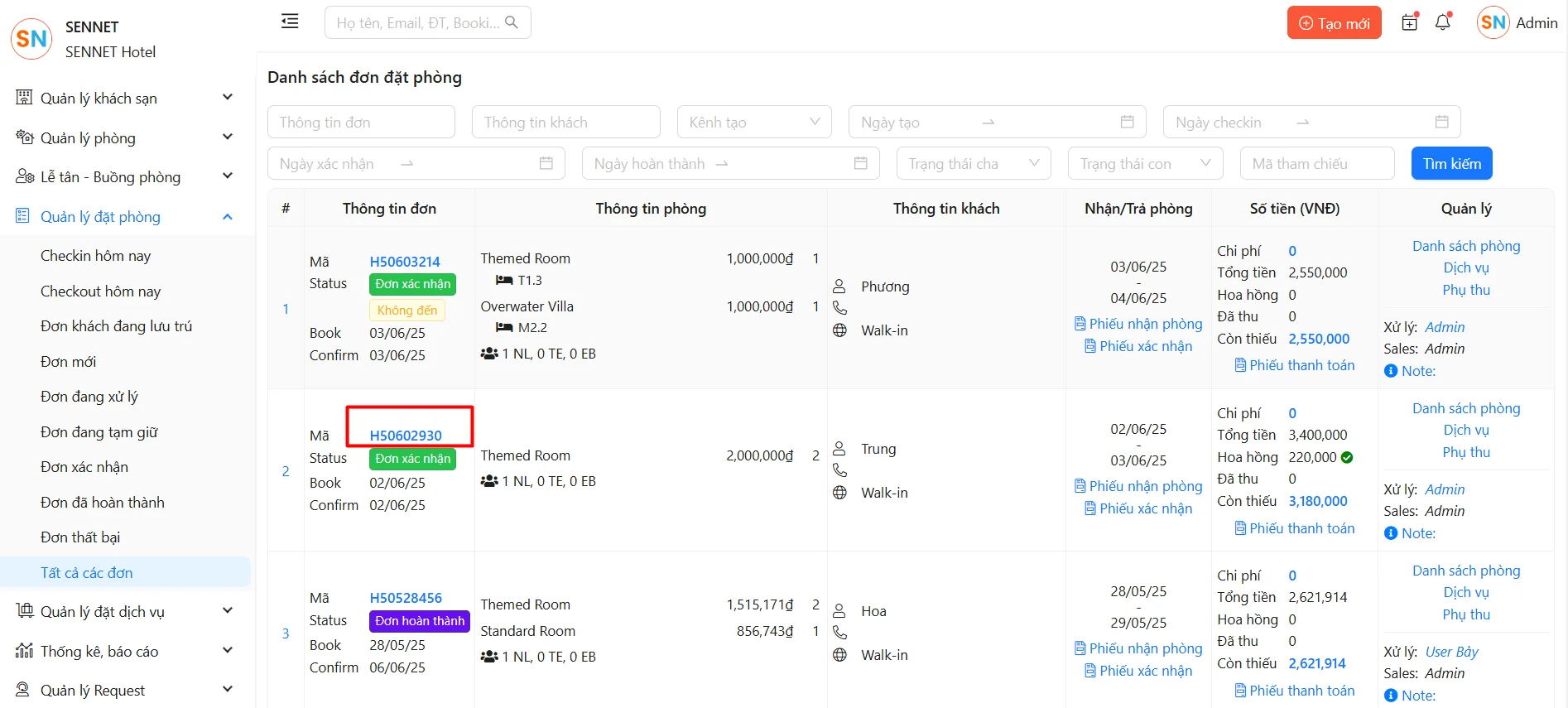Image resolution: width=1568 pixels, height=708 pixels.
Task: Toggle the sidebar collapse menu icon
Action: 290,22
